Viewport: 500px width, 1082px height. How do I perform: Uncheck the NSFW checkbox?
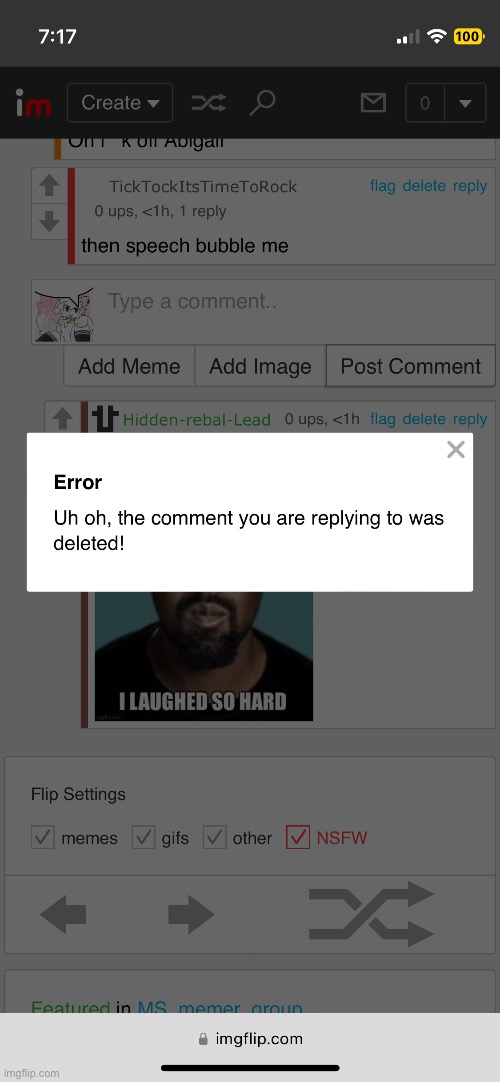pos(298,837)
